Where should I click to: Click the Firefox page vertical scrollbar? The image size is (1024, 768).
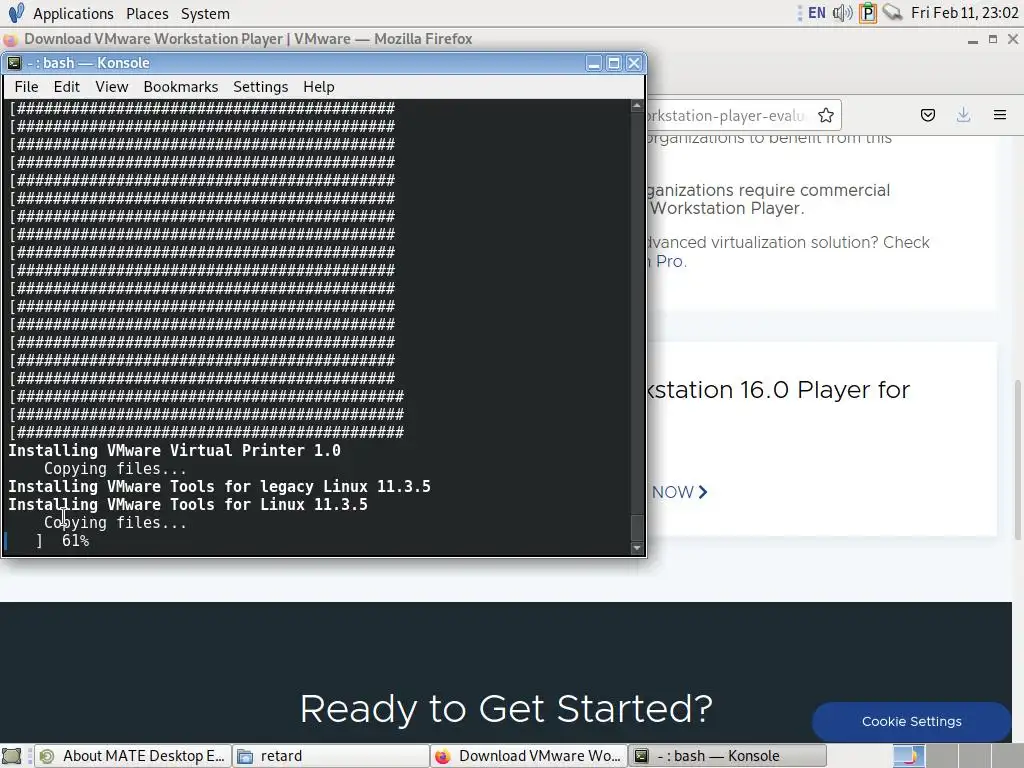(x=1017, y=460)
